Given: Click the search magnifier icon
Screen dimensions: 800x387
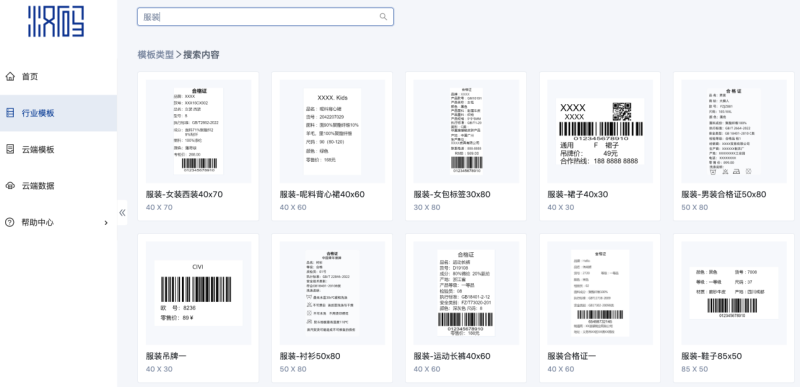Looking at the screenshot, I should (x=383, y=17).
